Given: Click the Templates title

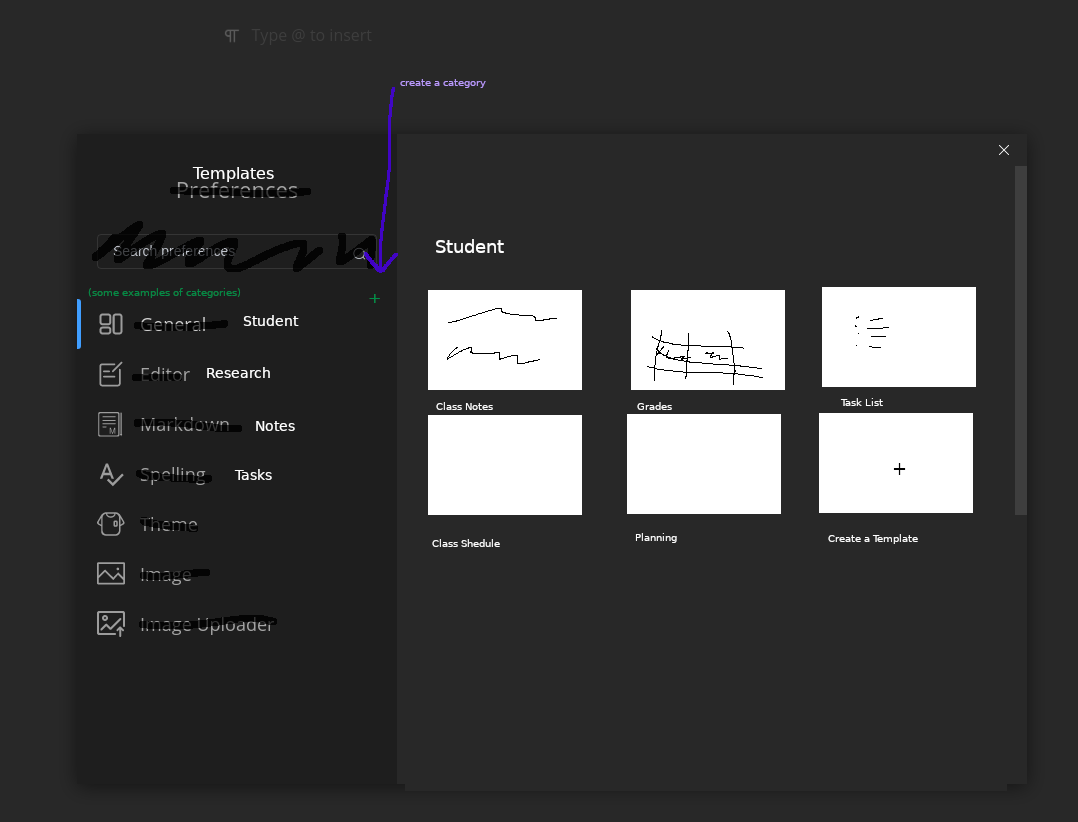Looking at the screenshot, I should coord(233,173).
